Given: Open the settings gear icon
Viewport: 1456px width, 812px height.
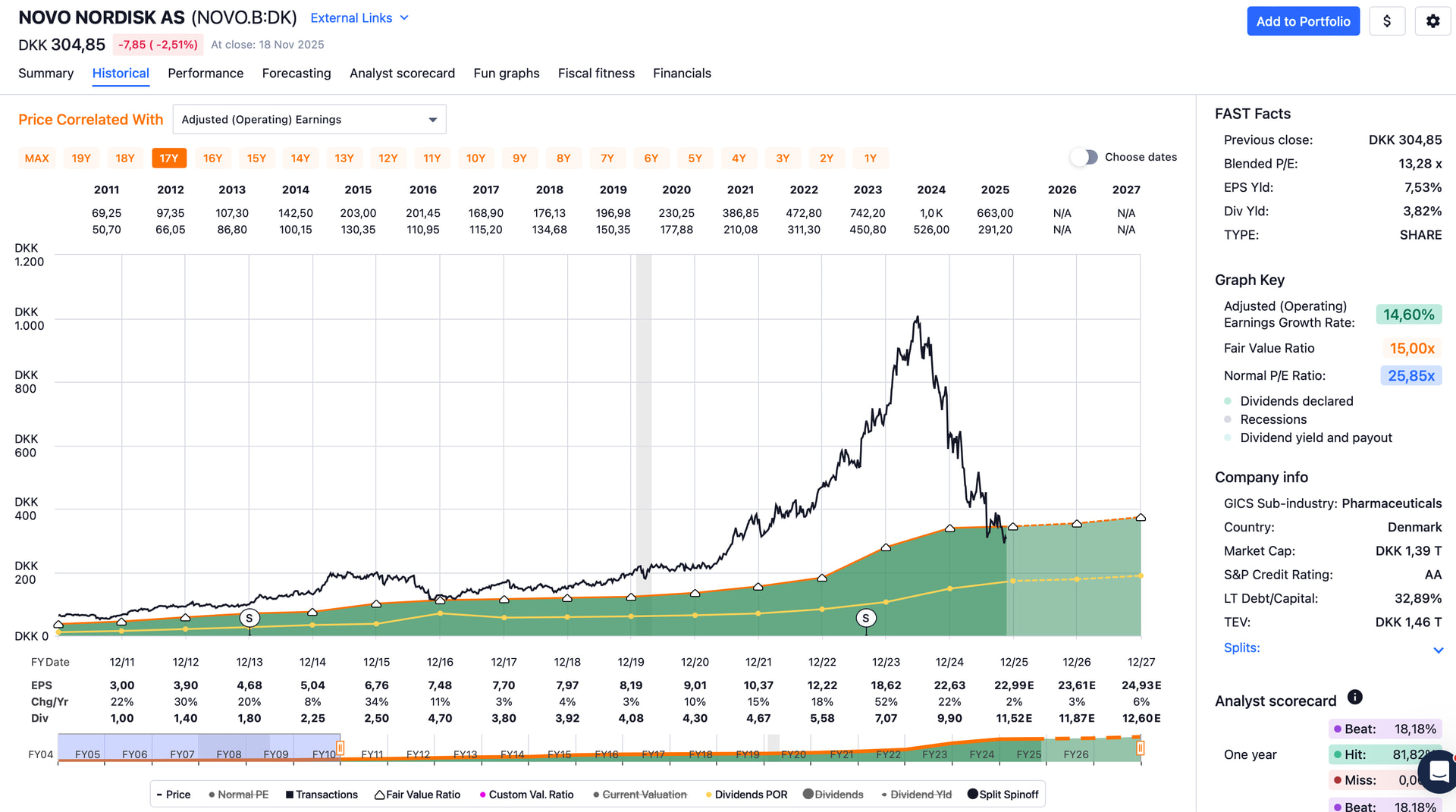Looking at the screenshot, I should [1432, 21].
